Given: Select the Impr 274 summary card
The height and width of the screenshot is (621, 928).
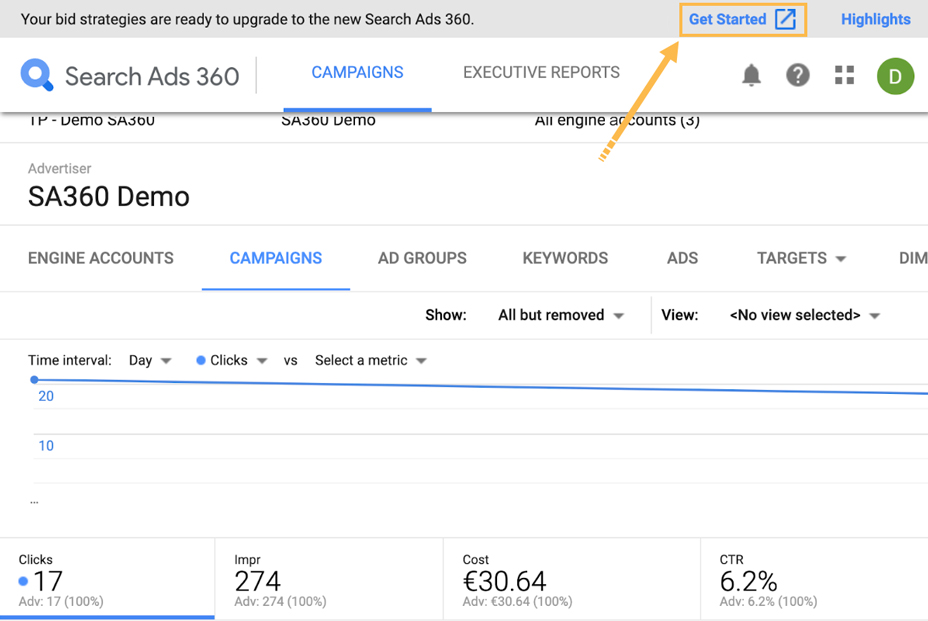Looking at the screenshot, I should point(329,579).
